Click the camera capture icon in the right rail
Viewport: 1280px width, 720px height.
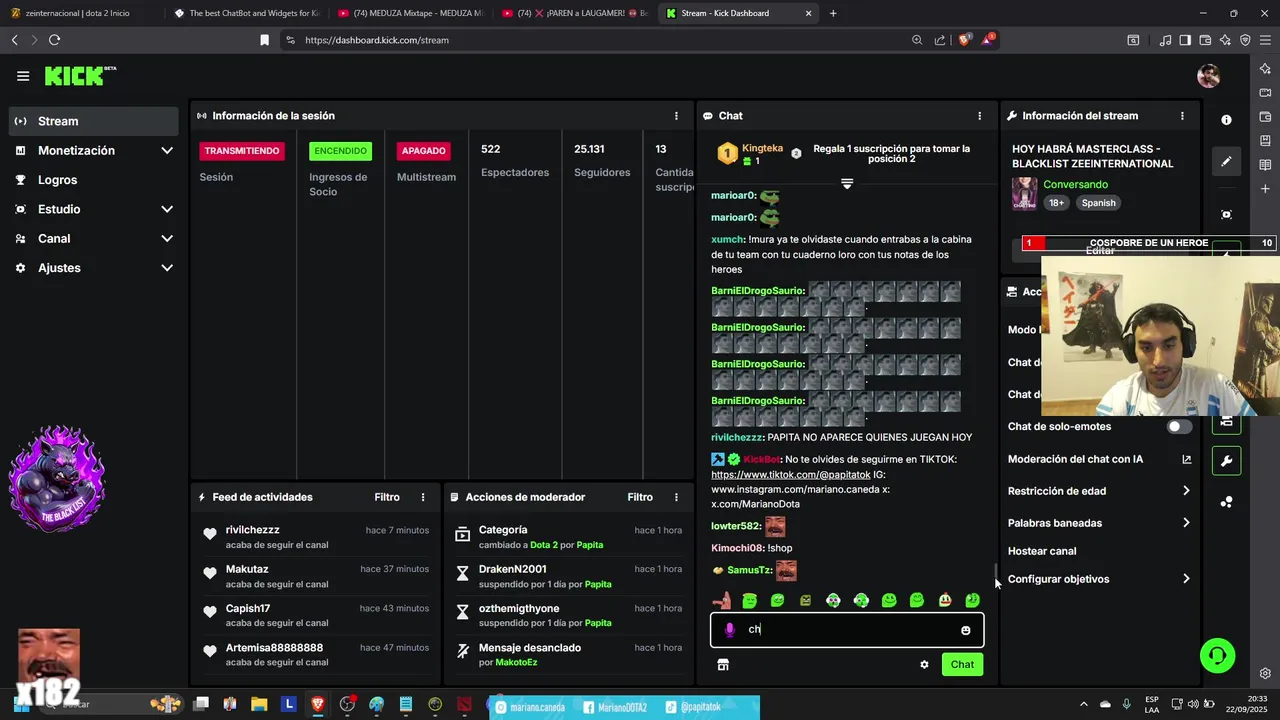[1226, 215]
